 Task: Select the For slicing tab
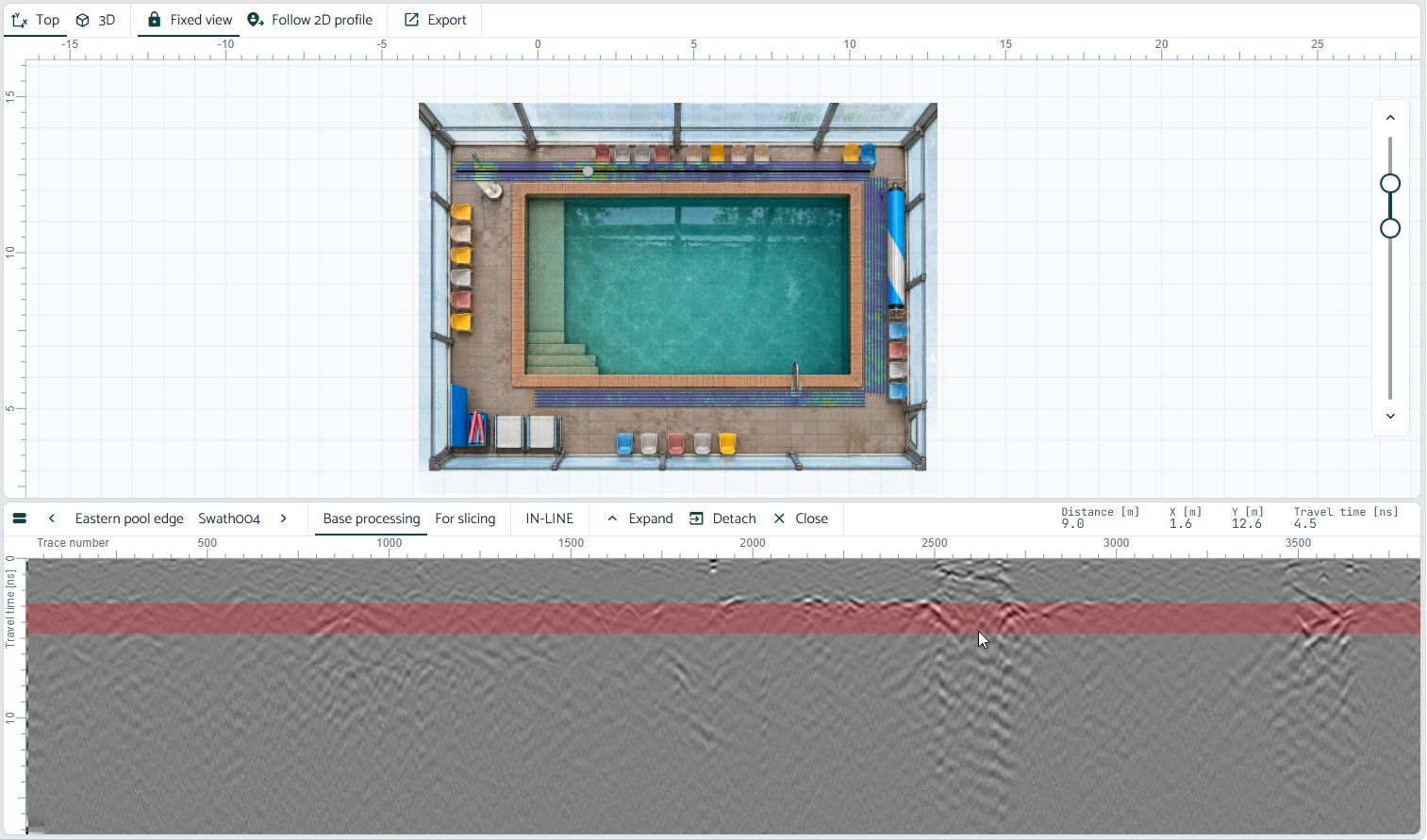pos(465,519)
